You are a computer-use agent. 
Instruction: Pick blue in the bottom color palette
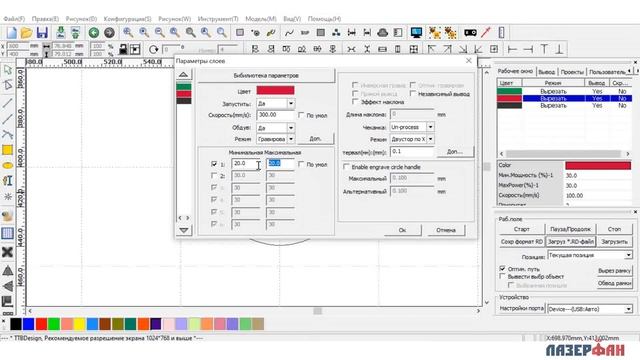(29, 324)
